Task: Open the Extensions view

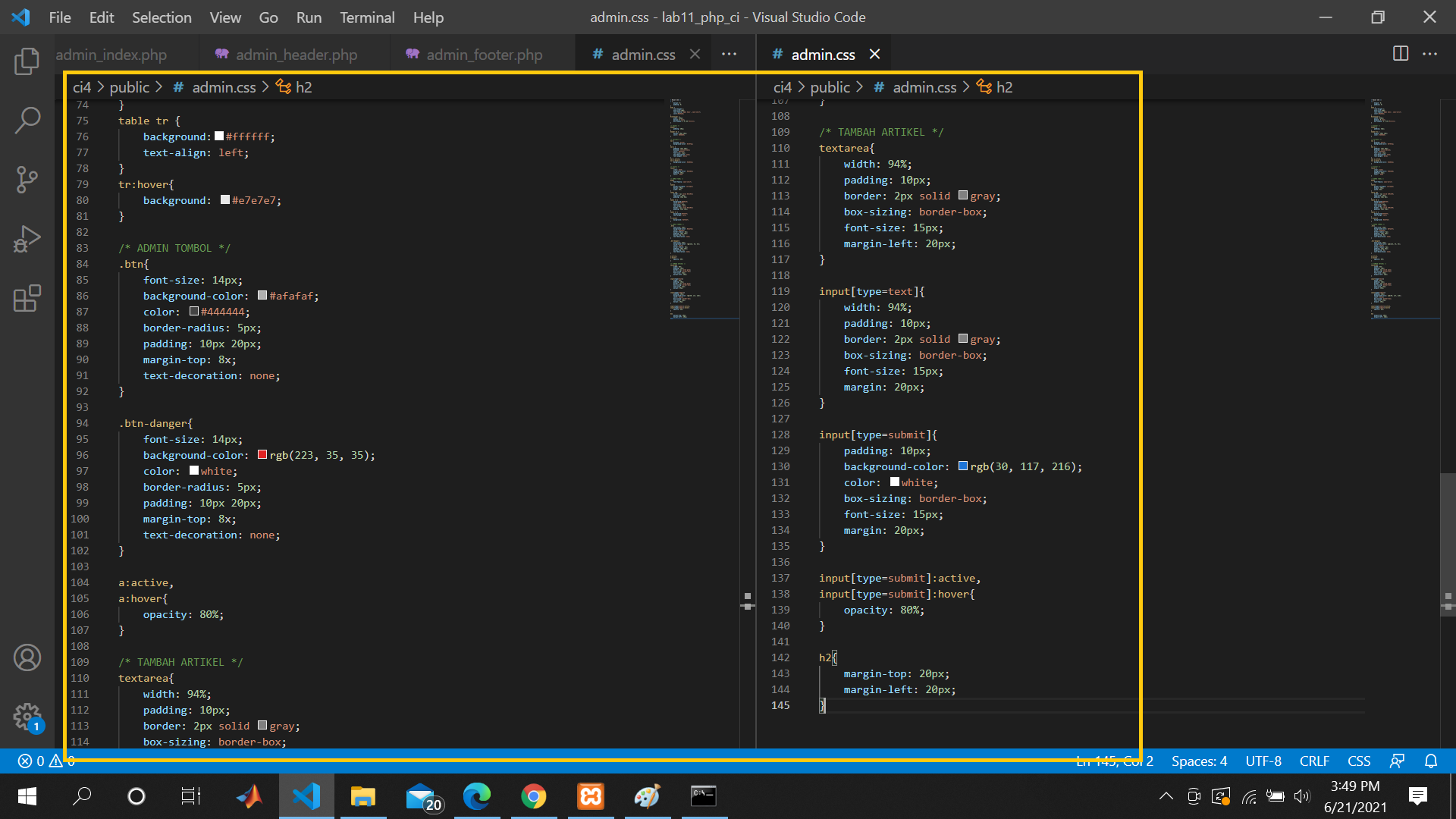Action: pos(27,298)
